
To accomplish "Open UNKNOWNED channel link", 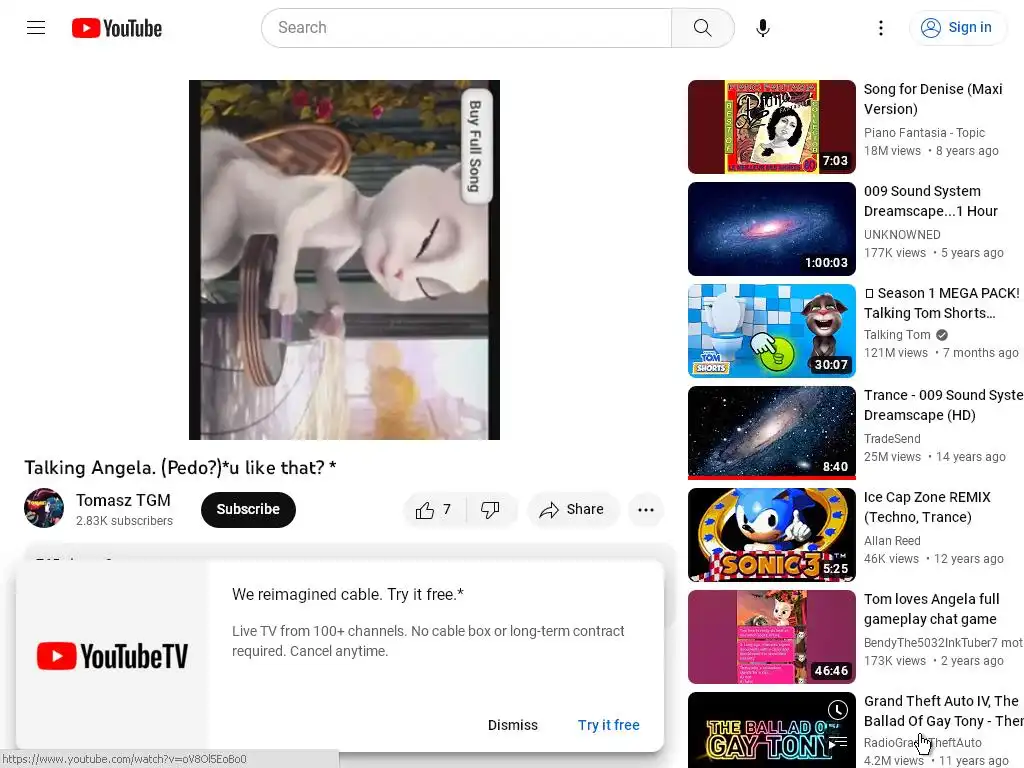I will [902, 234].
